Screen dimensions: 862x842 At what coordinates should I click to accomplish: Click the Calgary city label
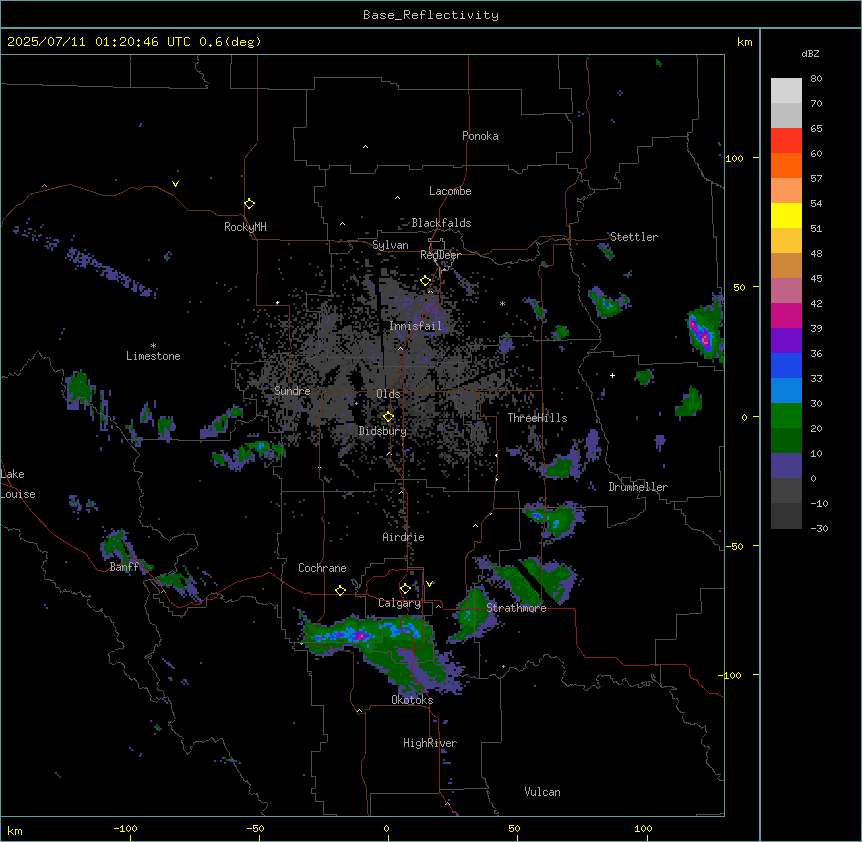tap(399, 603)
